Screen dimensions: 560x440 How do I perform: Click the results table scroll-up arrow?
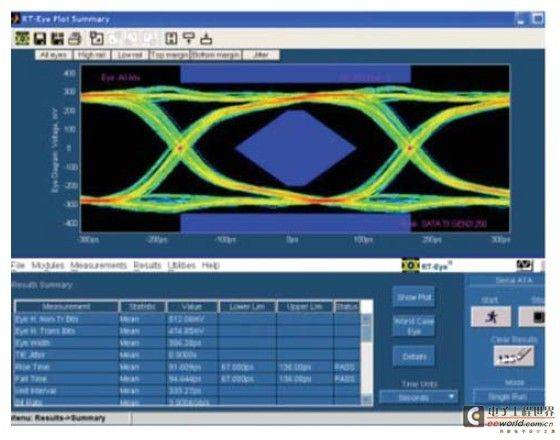click(367, 319)
